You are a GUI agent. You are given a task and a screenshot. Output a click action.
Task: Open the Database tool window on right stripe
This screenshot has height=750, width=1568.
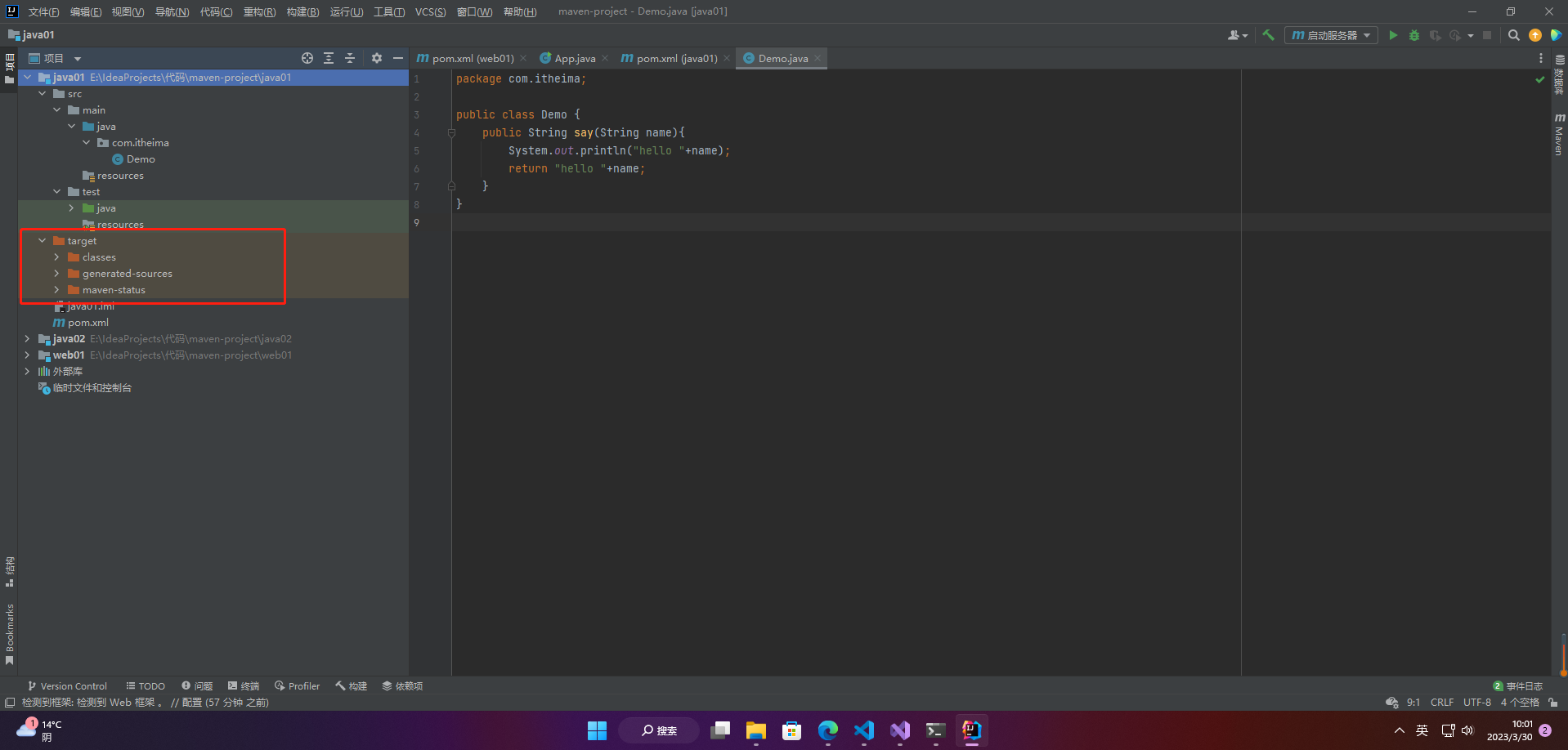click(1560, 75)
